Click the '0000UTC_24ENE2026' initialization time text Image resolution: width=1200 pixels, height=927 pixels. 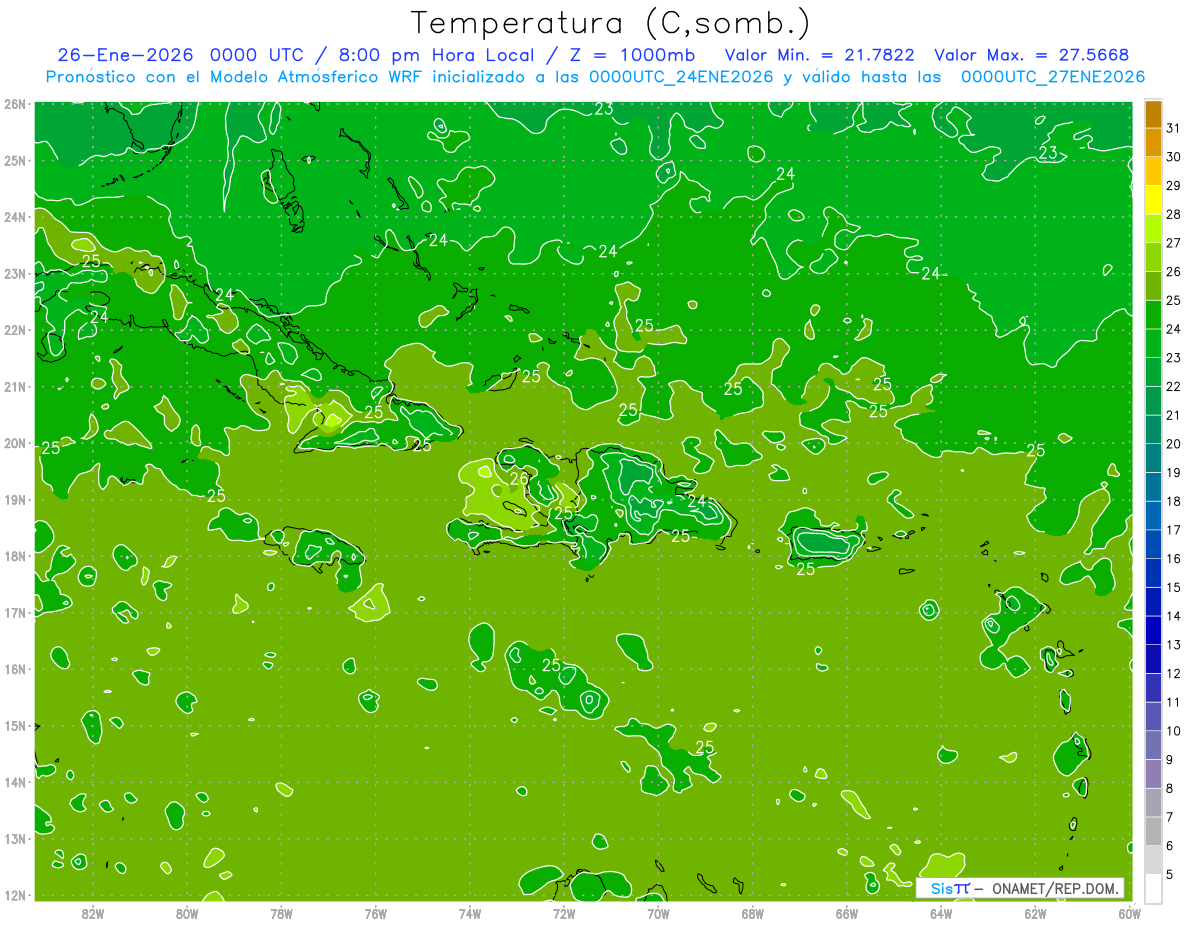point(681,77)
